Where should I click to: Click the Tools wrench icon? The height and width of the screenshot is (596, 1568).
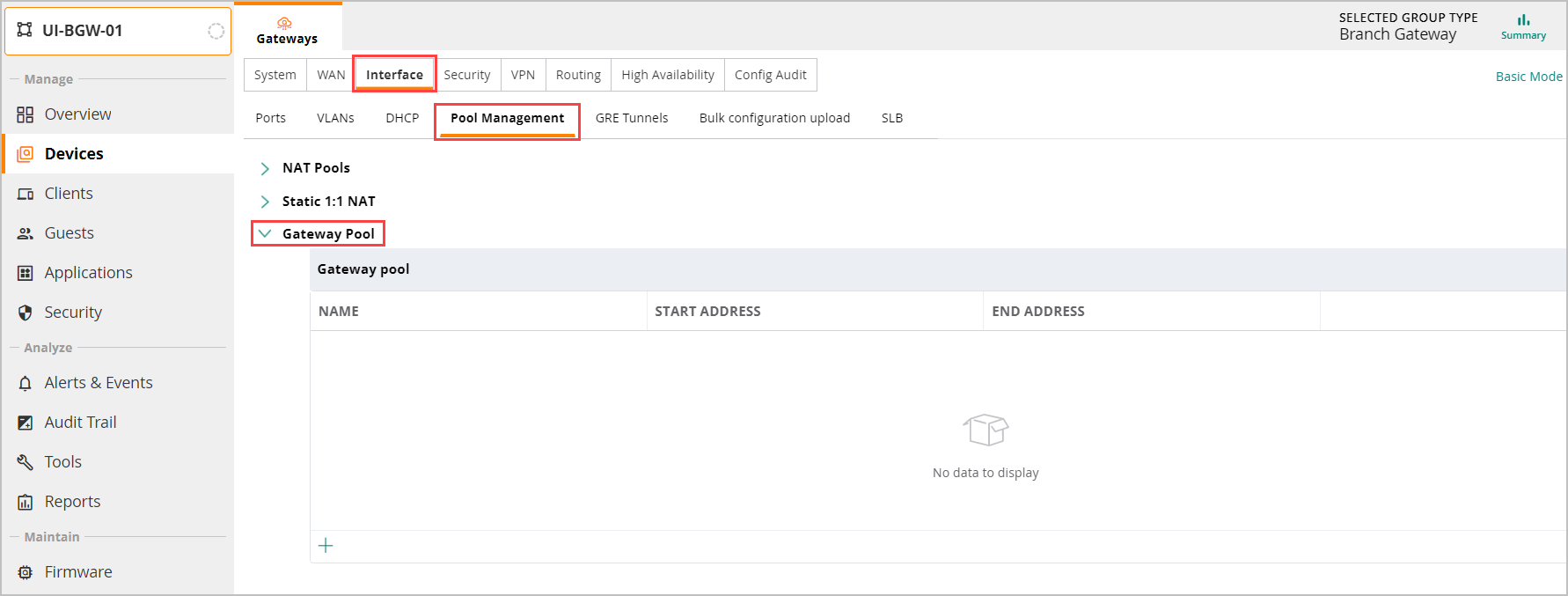[x=26, y=462]
